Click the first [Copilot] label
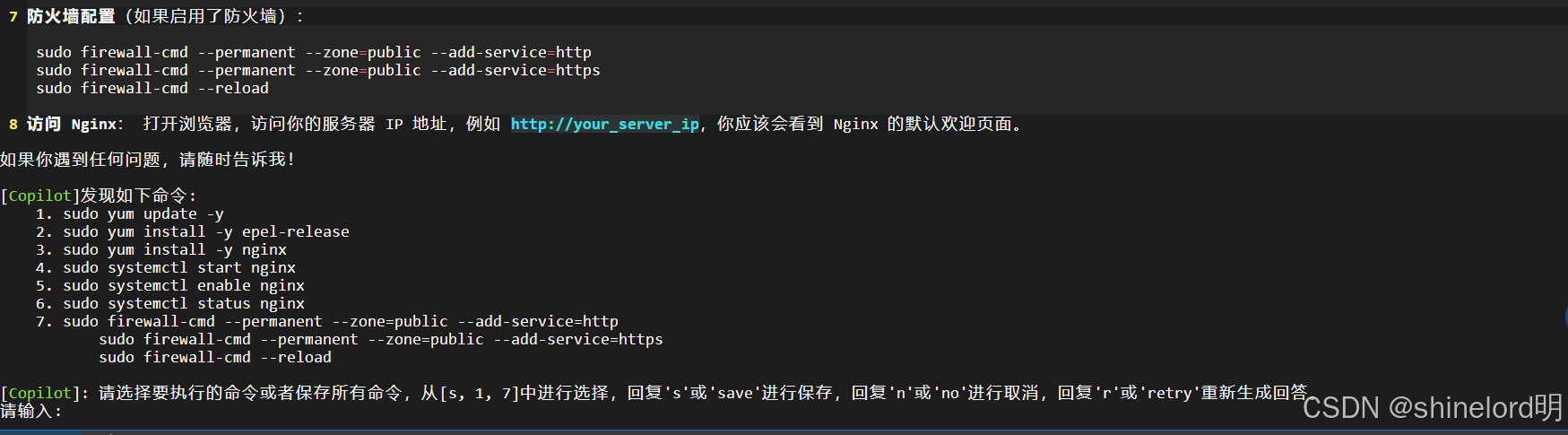The height and width of the screenshot is (435, 1568). pos(39,196)
